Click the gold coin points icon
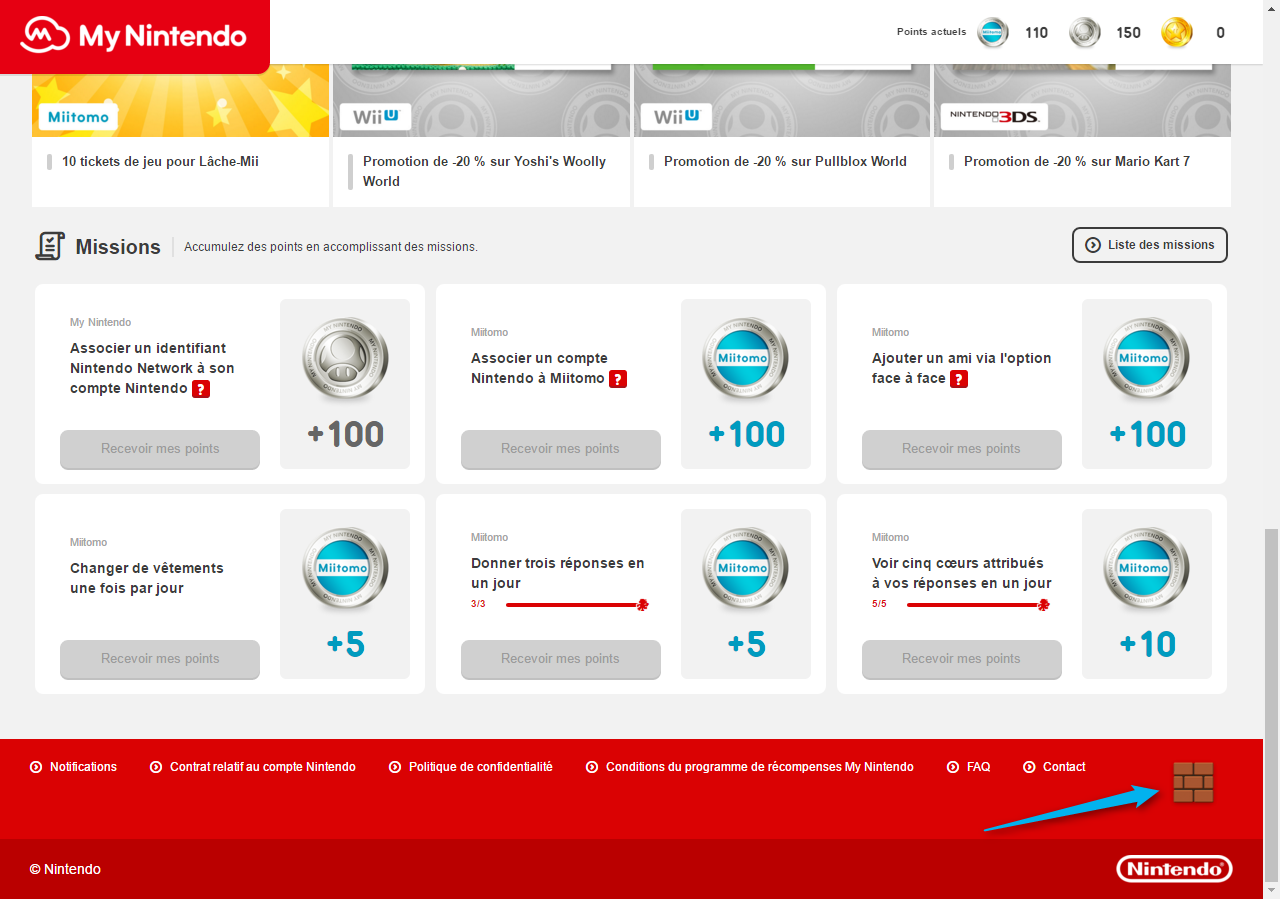This screenshot has width=1280, height=899. click(x=1176, y=33)
